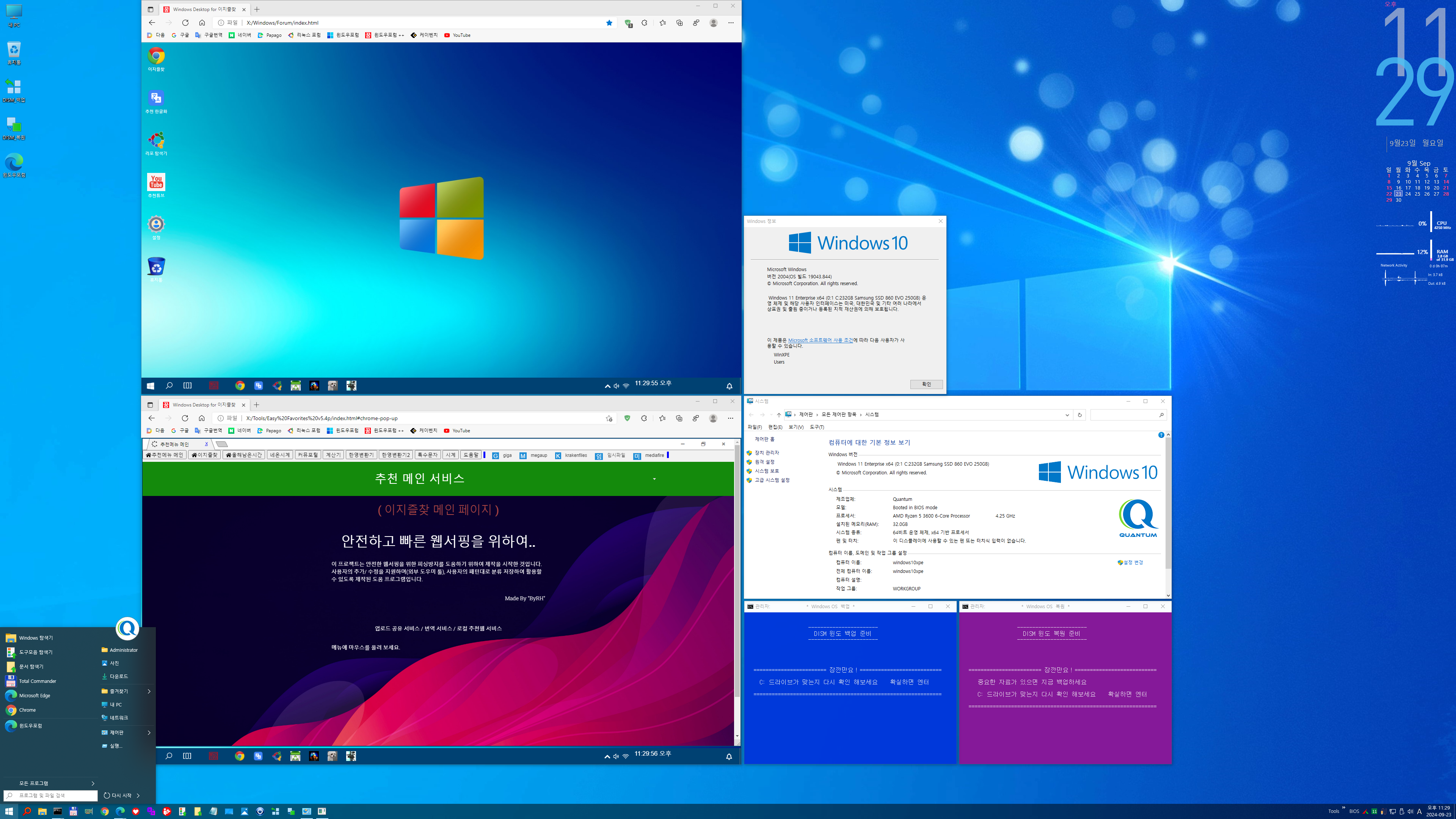The image size is (1456, 819).
Task: Launch the DISM_복원 desktop shortcut
Action: point(14,128)
